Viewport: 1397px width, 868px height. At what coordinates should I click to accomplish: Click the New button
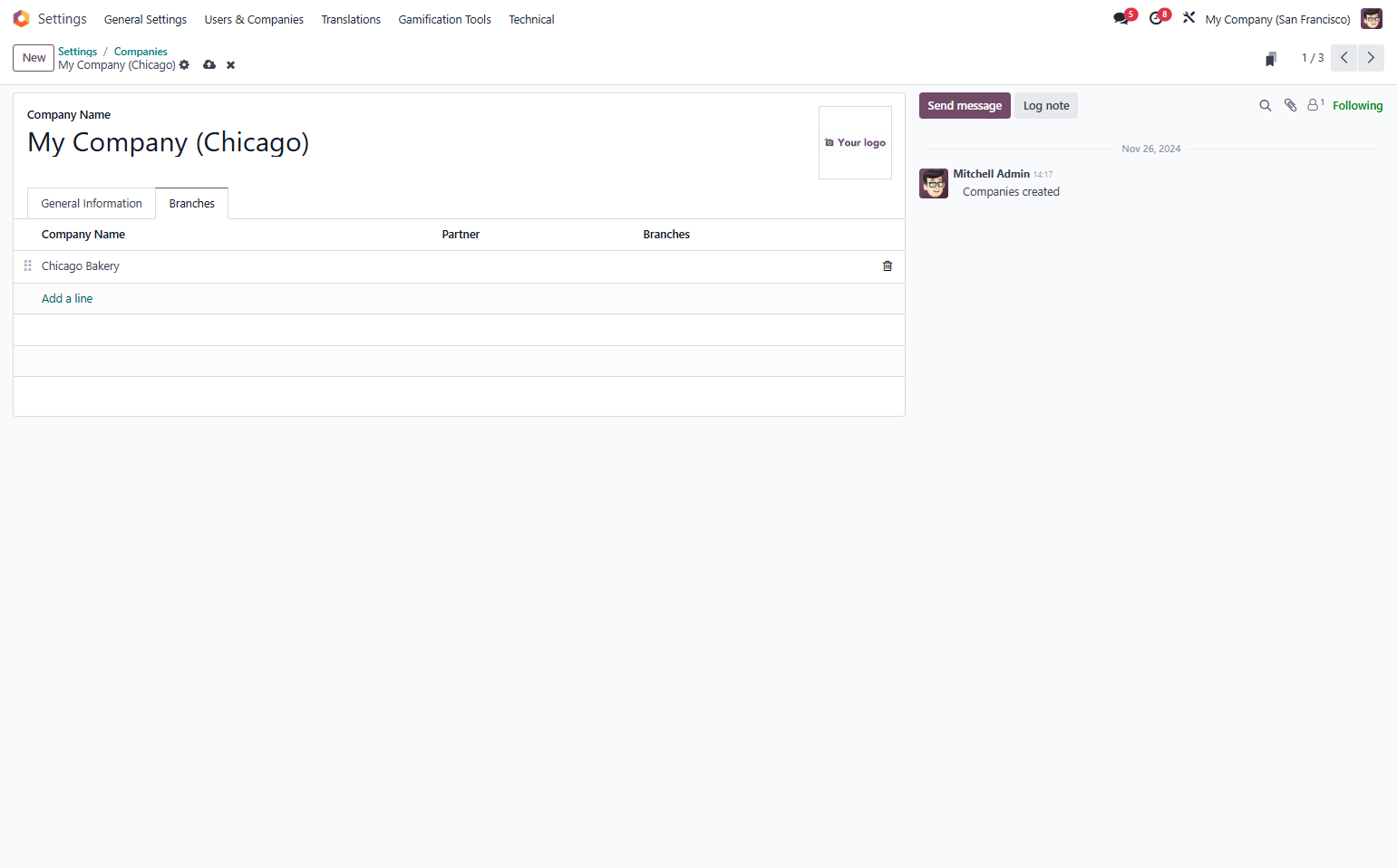pyautogui.click(x=34, y=58)
